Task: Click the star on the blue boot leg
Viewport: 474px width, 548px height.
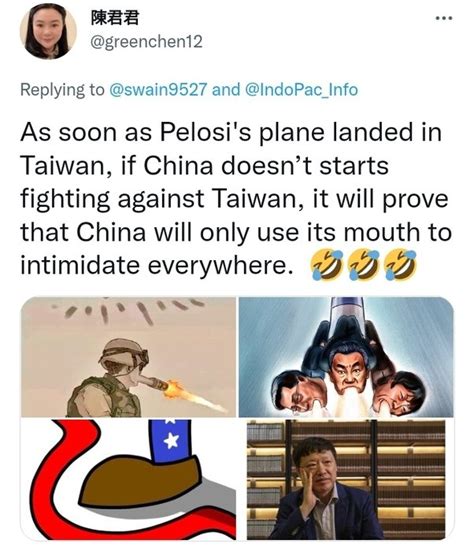Action: coord(171,441)
